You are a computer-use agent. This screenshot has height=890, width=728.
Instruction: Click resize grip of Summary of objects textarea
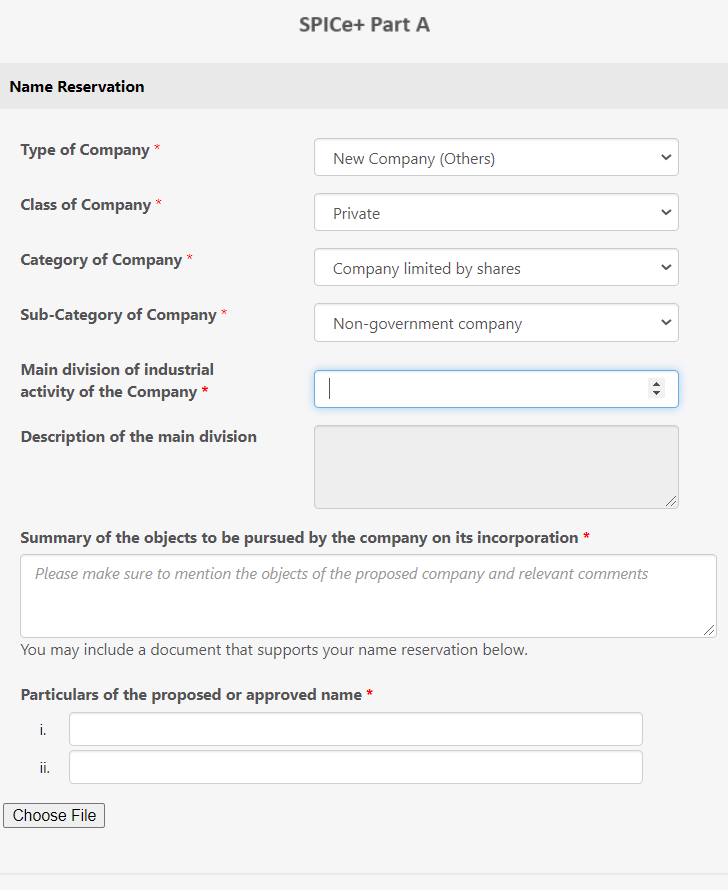(x=710, y=631)
